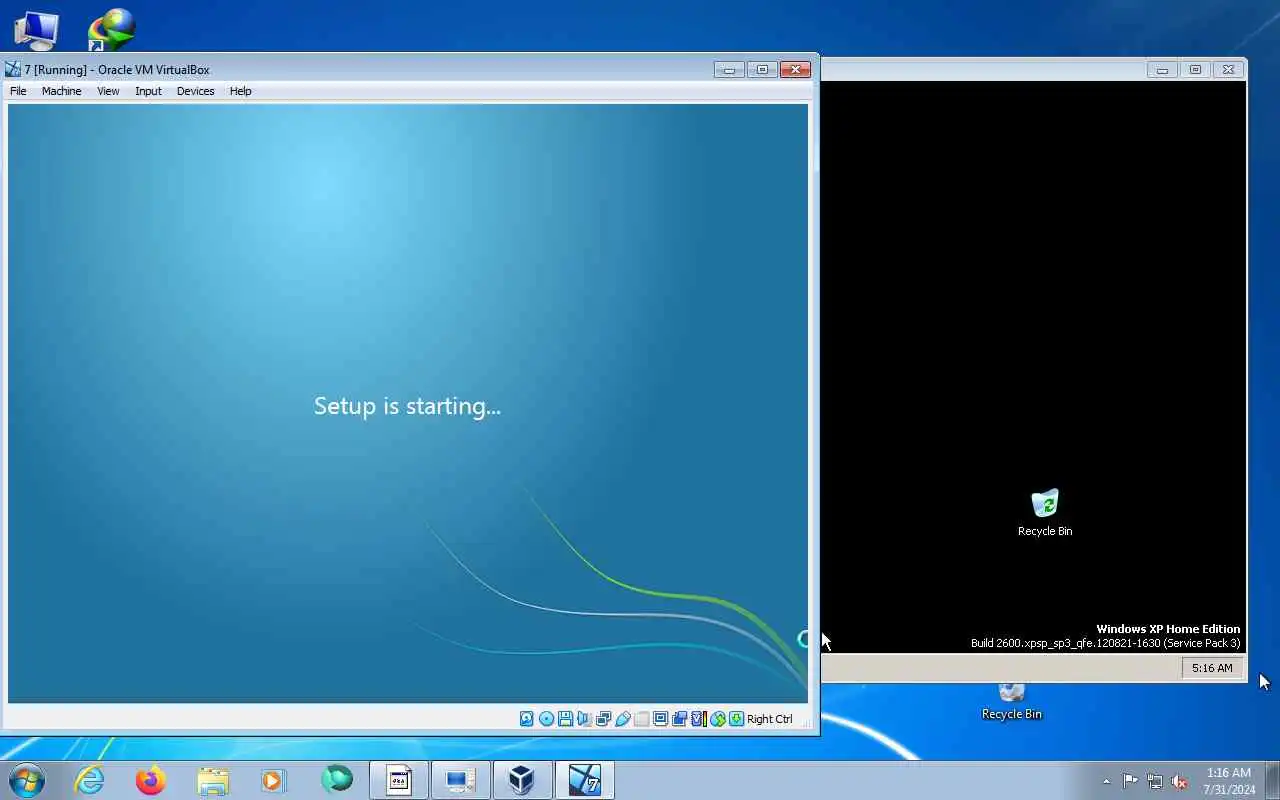Switch to the document window taskbar button
The width and height of the screenshot is (1280, 800).
click(x=399, y=780)
